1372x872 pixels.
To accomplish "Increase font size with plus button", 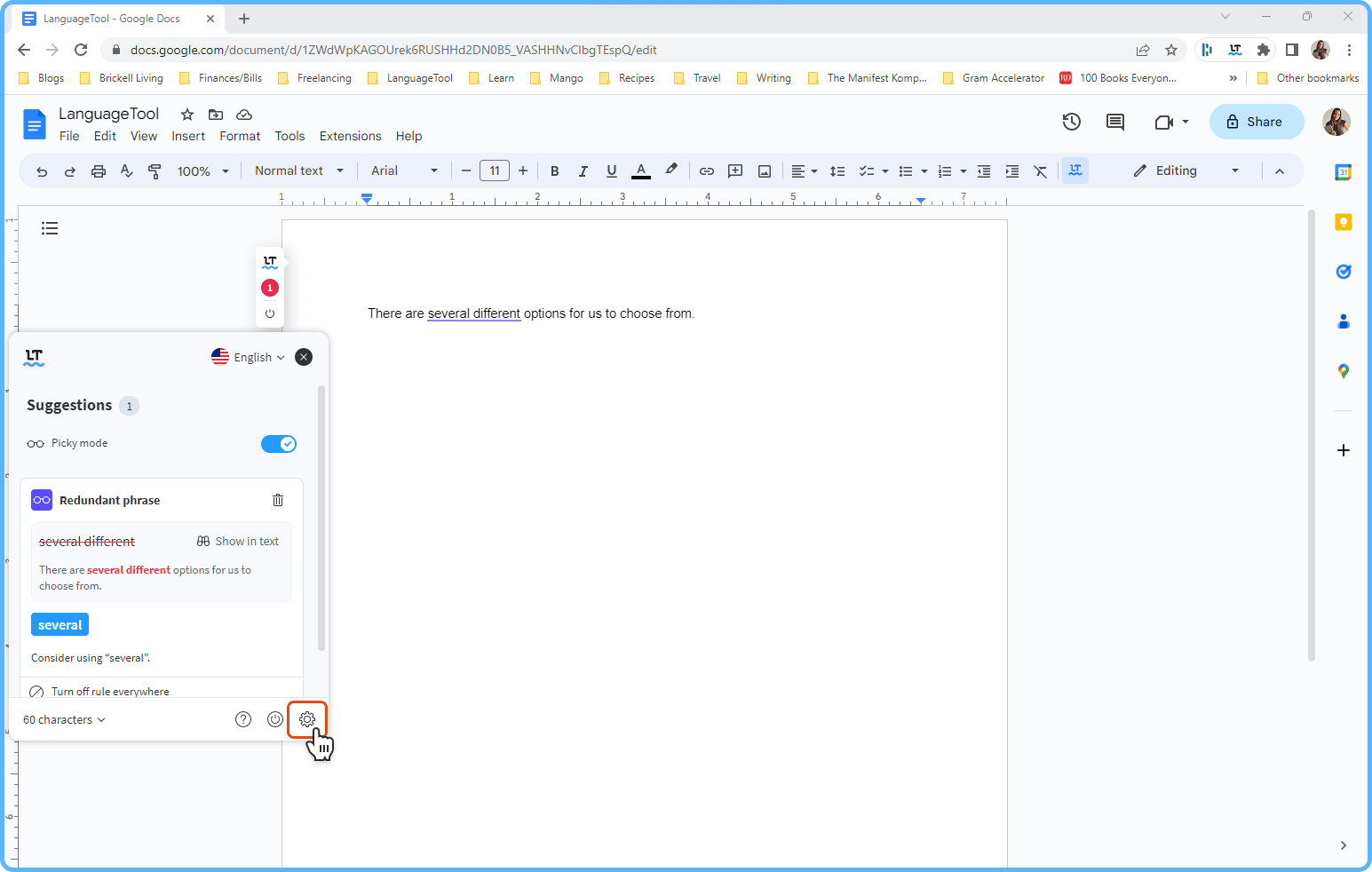I will pos(523,170).
